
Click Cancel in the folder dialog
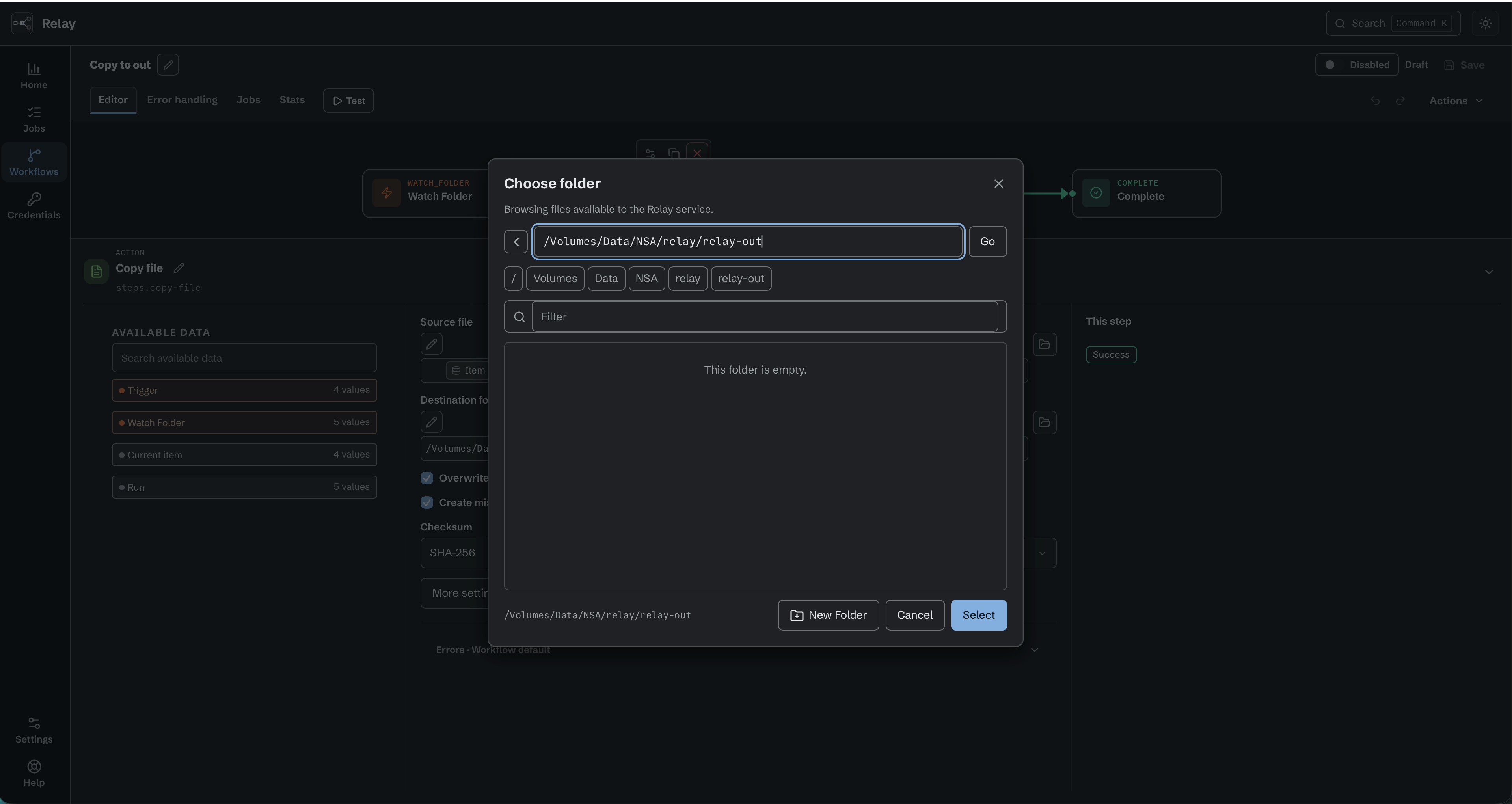[914, 615]
